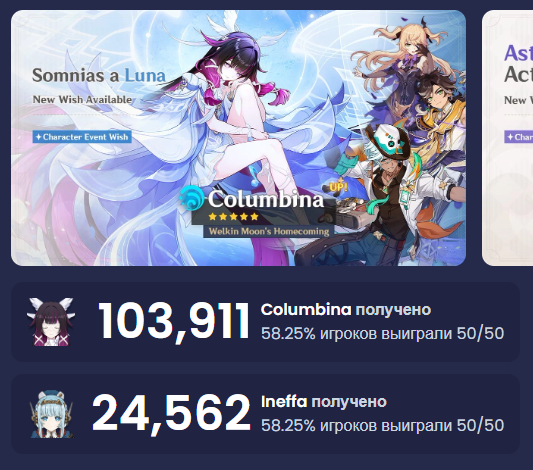Click Welkin Moon's Homecoming subtitle
Viewport: 533px width, 470px height.
(269, 231)
